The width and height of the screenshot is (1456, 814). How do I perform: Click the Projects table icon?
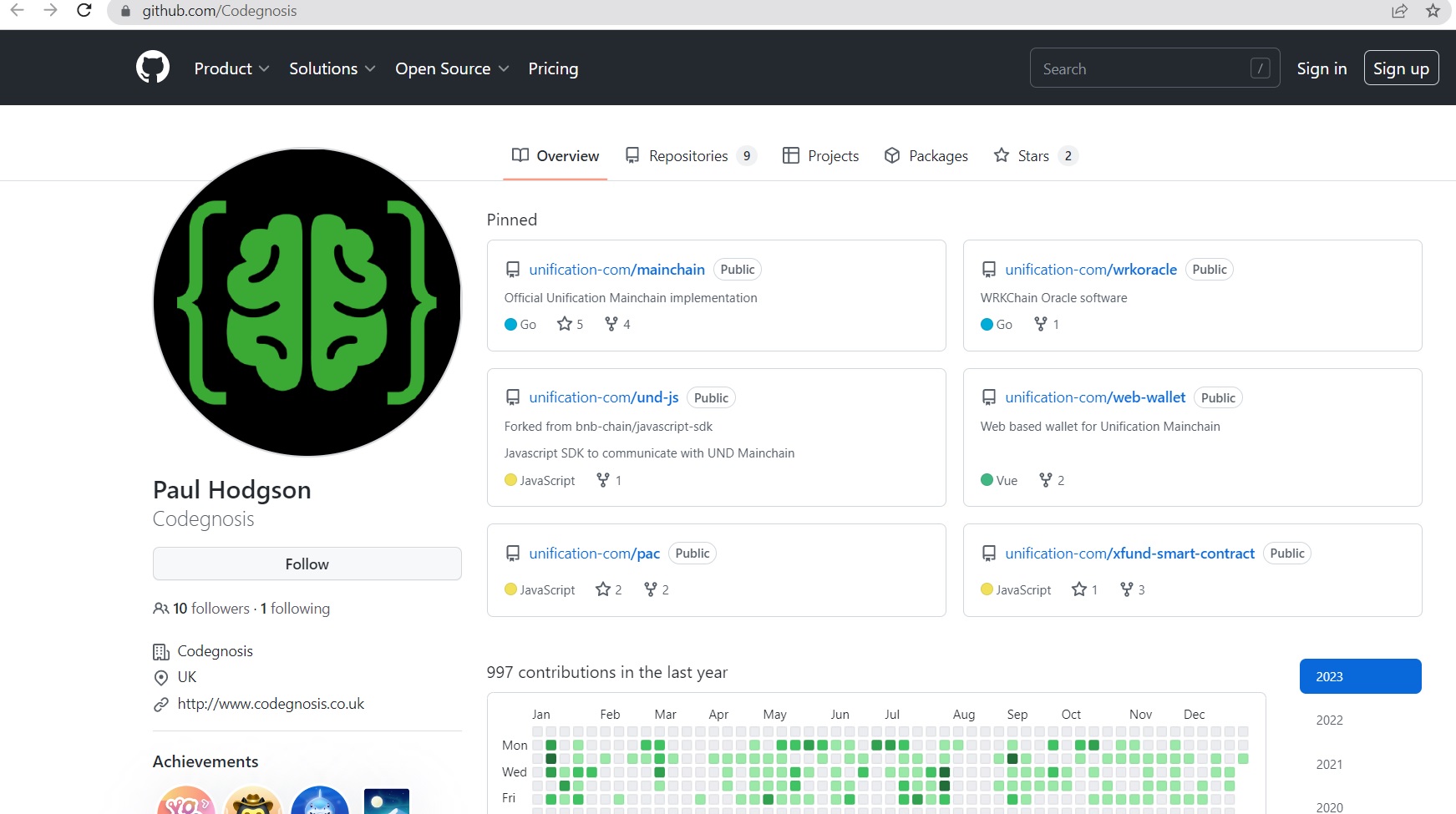click(x=790, y=155)
